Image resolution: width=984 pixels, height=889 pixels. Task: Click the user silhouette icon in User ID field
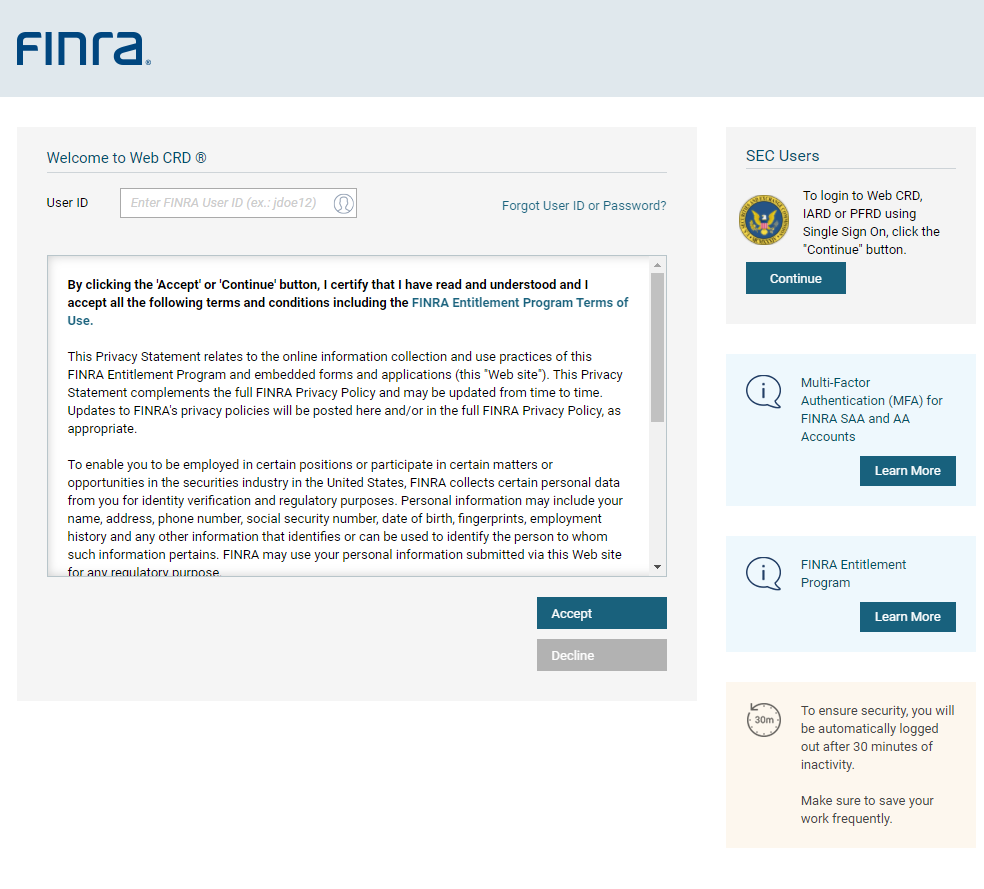(343, 203)
